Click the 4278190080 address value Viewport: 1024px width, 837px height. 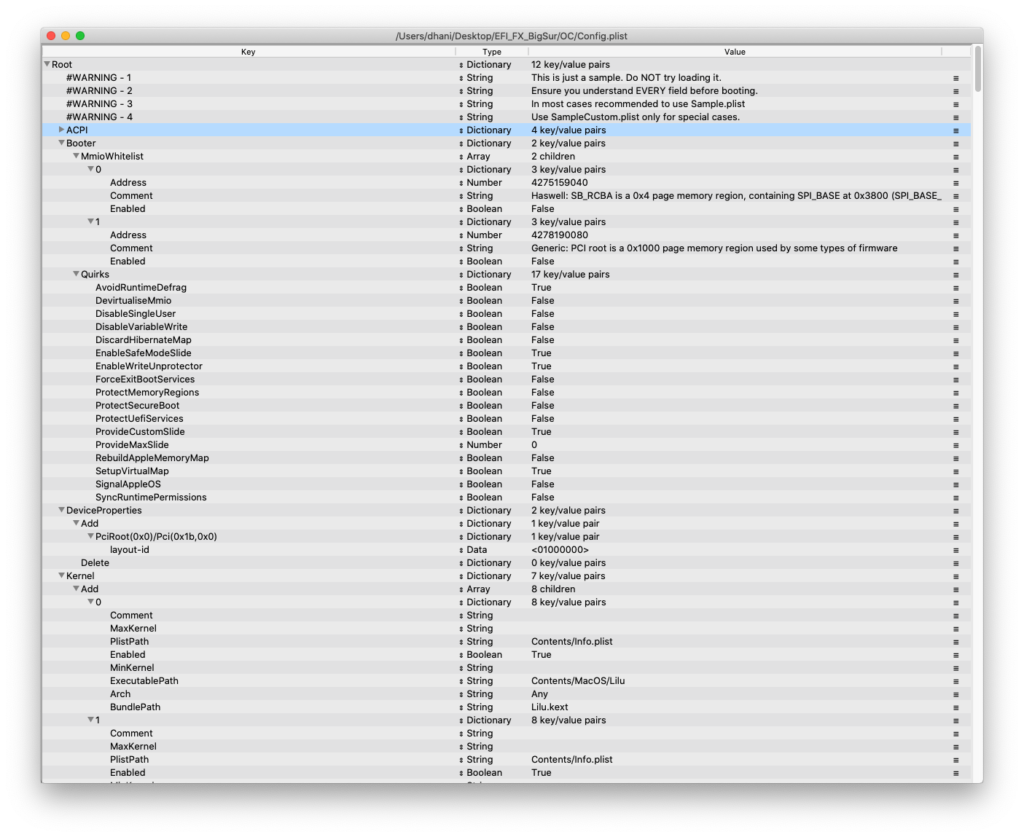[560, 235]
